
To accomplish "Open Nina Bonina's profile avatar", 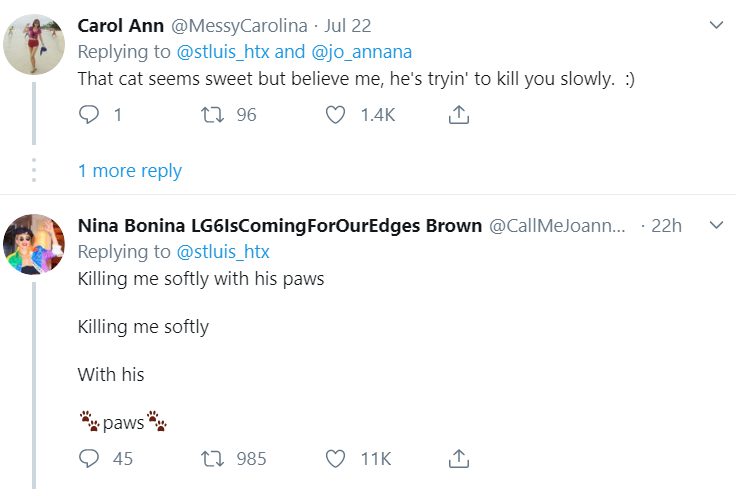I will 35,244.
